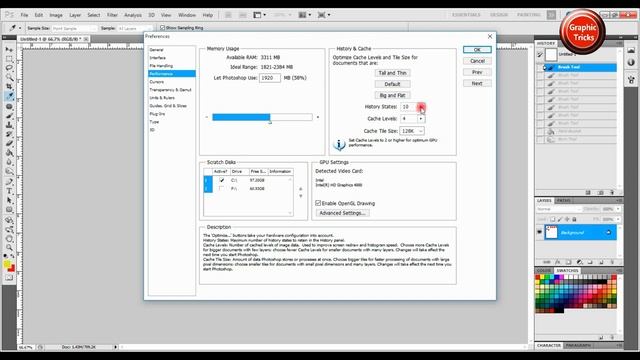
Task: Open the Cache Levels dropdown arrow
Action: [421, 119]
